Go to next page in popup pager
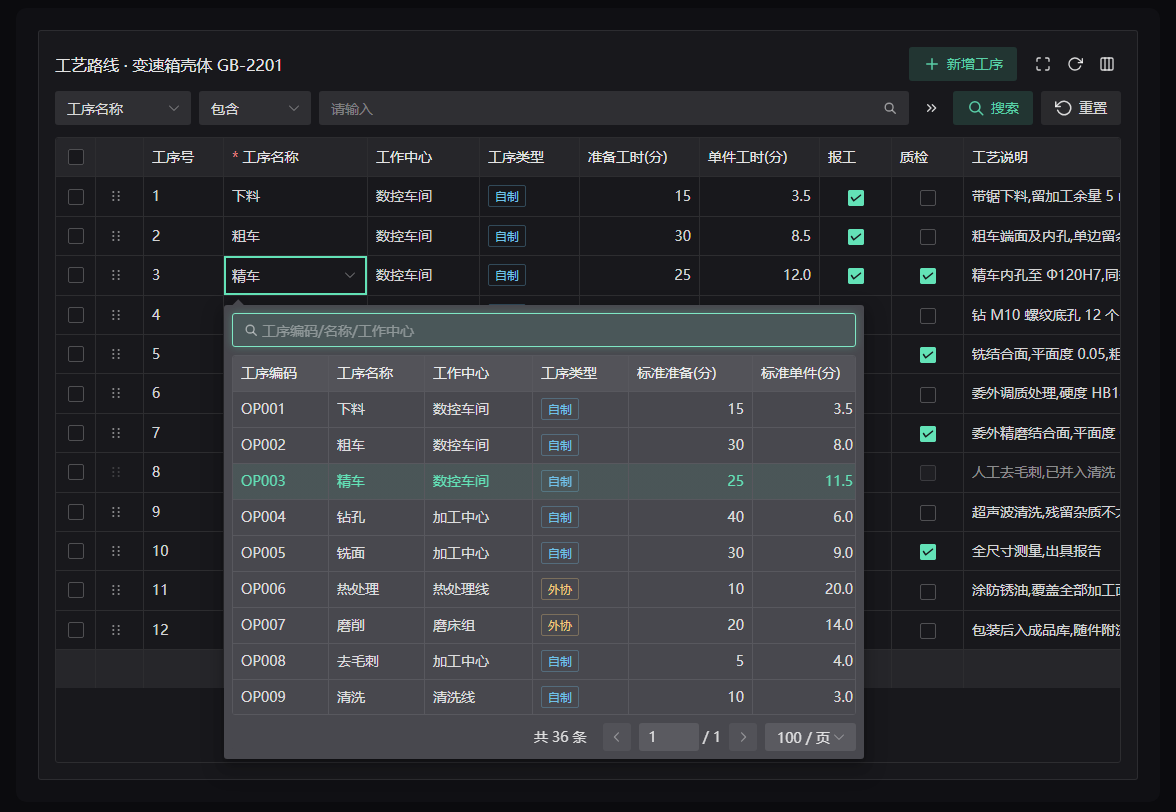 (743, 737)
